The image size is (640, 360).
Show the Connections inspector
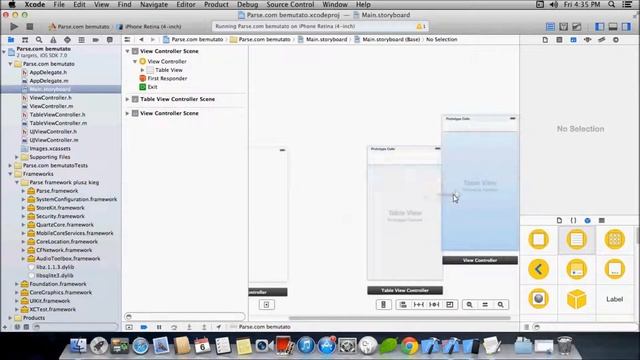616,40
